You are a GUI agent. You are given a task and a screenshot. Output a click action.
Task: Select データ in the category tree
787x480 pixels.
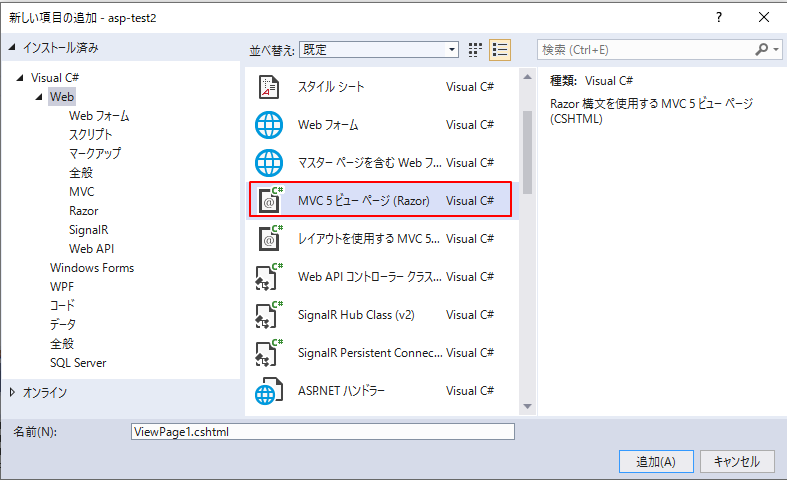coord(63,325)
